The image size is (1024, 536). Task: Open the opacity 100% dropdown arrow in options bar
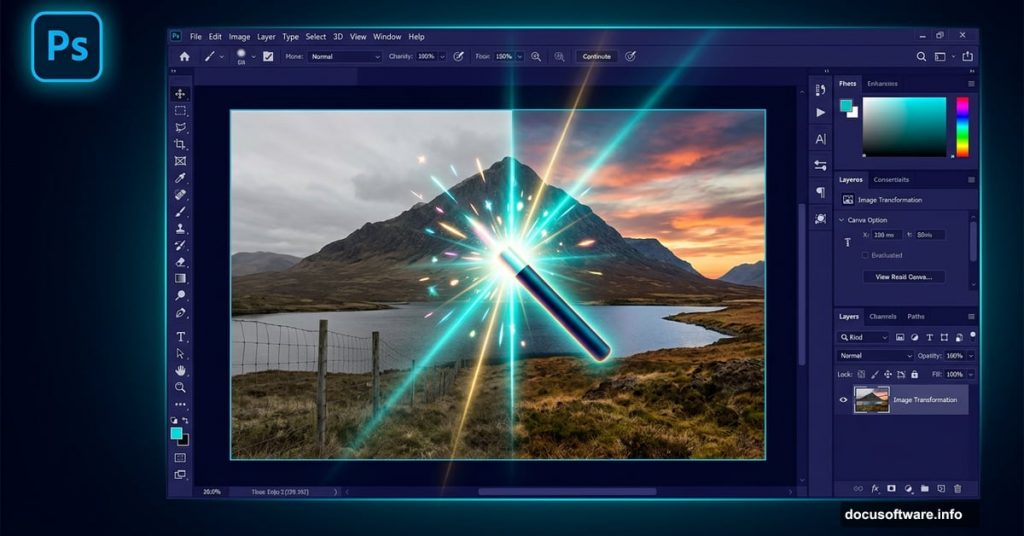click(442, 57)
